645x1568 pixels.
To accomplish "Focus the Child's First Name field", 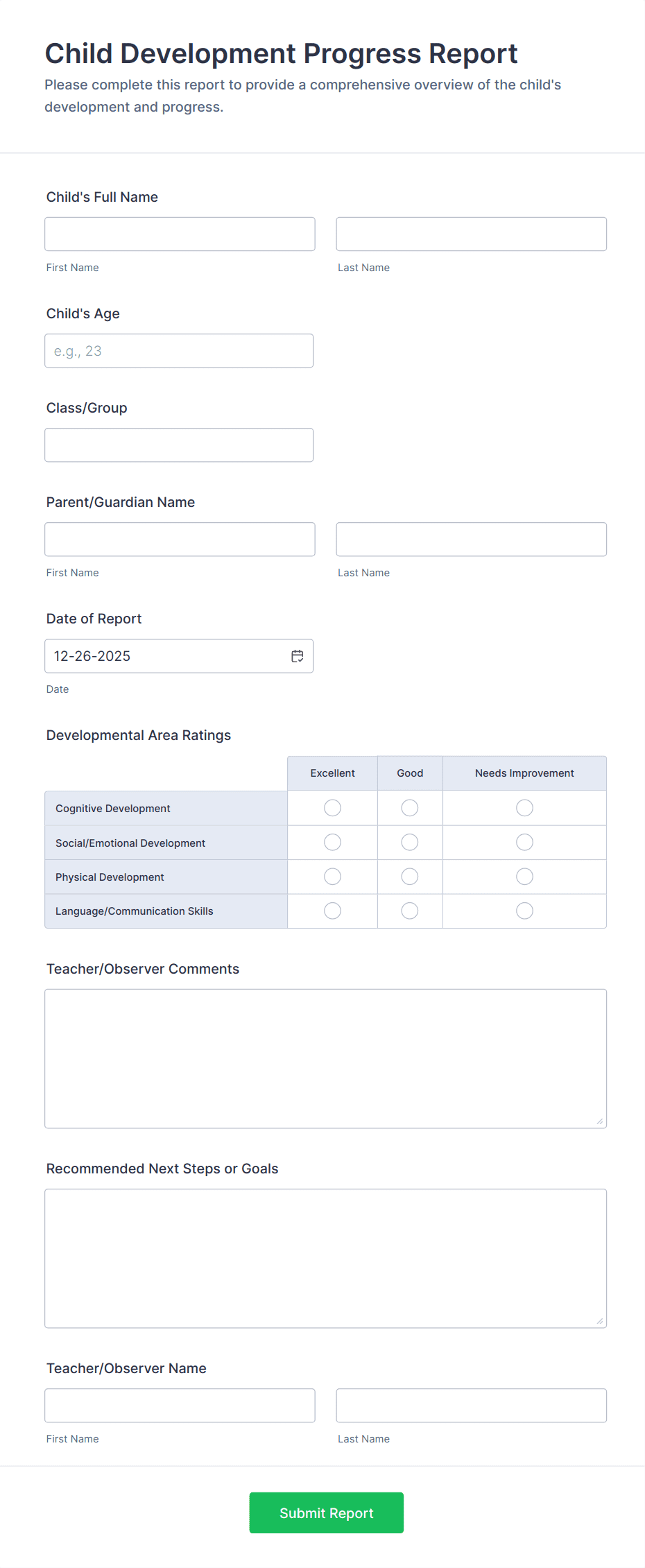I will tap(179, 234).
